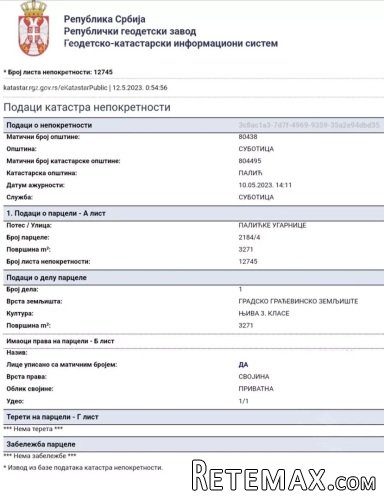384x500 pixels.
Task: Click top 'Број листа непокретности: 12745' line
Action: click(58, 72)
